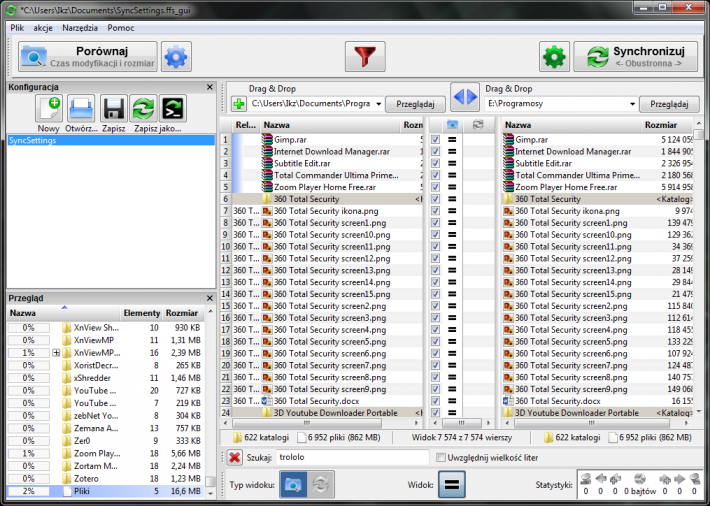This screenshot has height=506, width=710.
Task: Click right Przeglądaj browse button
Action: click(669, 104)
